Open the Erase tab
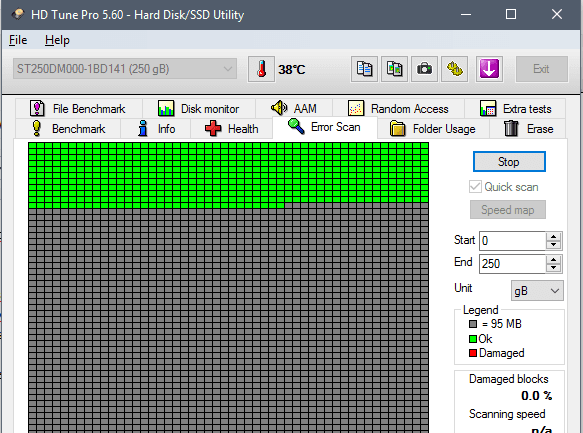Viewport: 583px width, 433px height. (528, 129)
